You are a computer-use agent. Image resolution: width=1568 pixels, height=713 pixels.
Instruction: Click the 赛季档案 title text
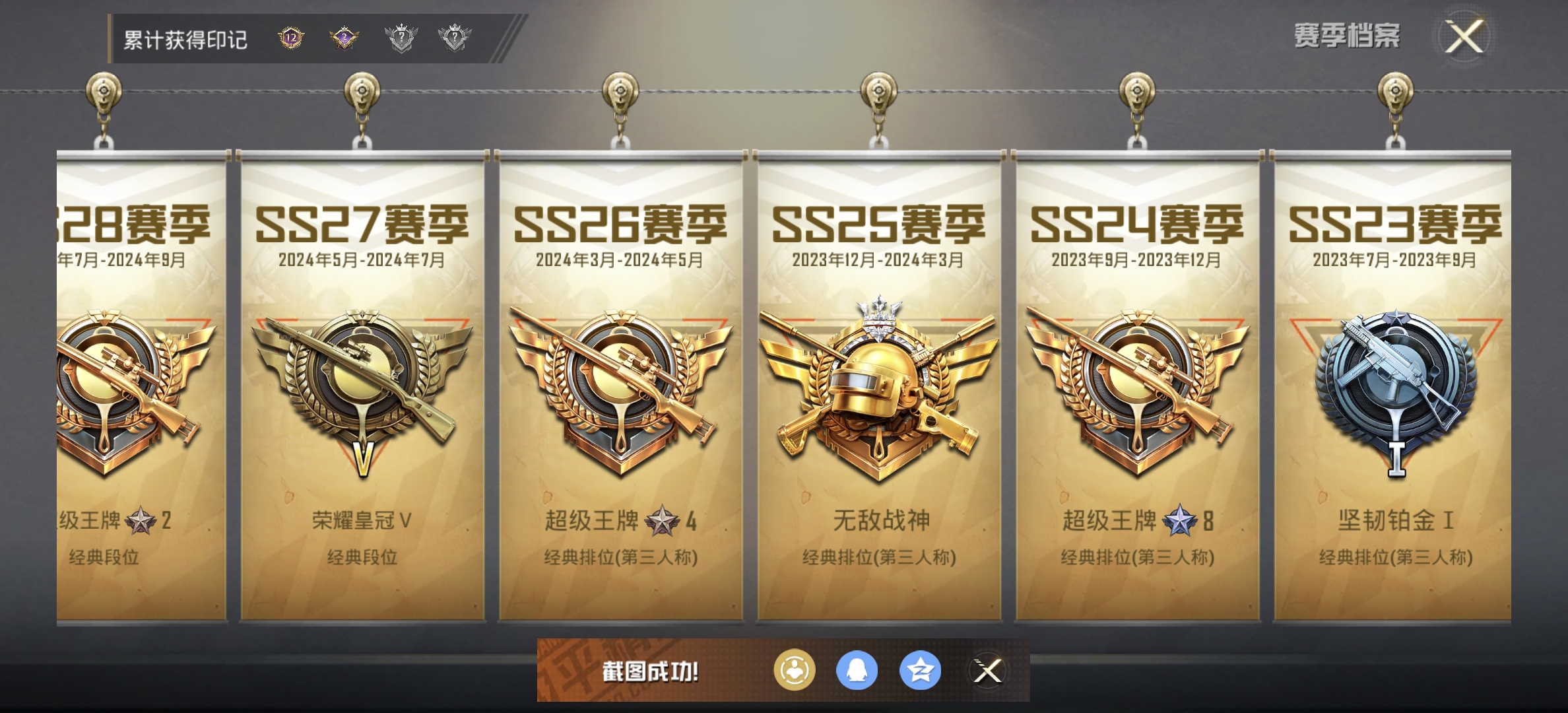pos(1347,36)
